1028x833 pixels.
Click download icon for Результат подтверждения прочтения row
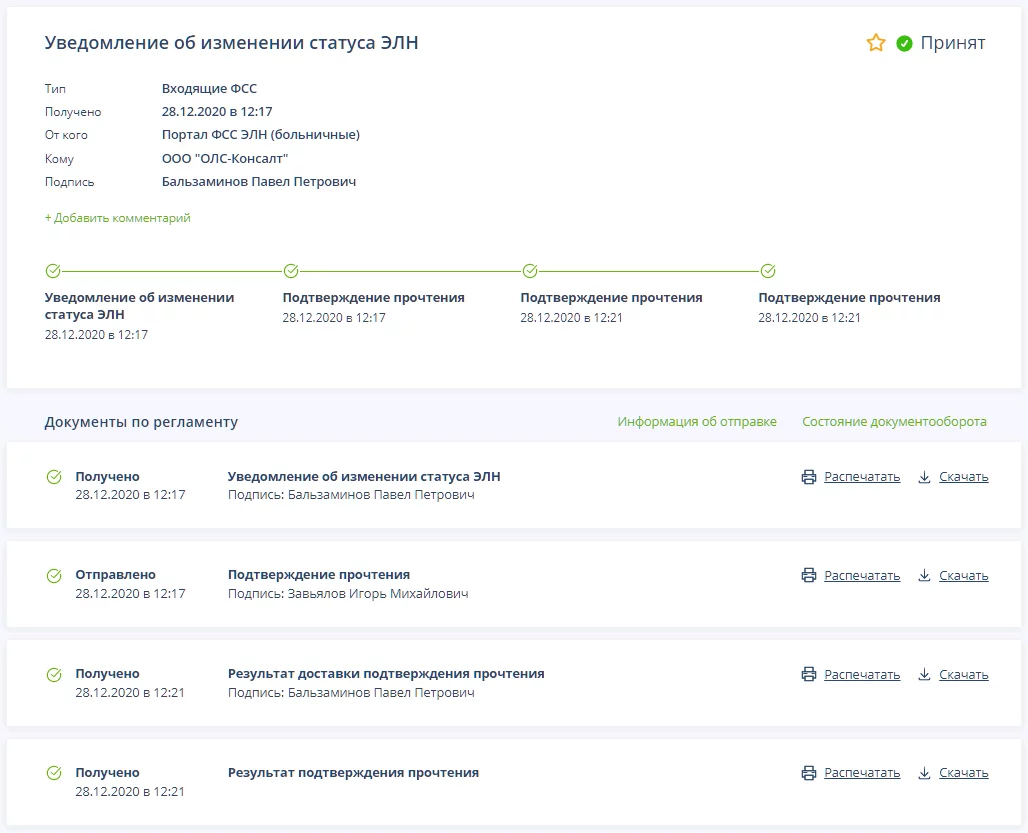pyautogui.click(x=925, y=773)
